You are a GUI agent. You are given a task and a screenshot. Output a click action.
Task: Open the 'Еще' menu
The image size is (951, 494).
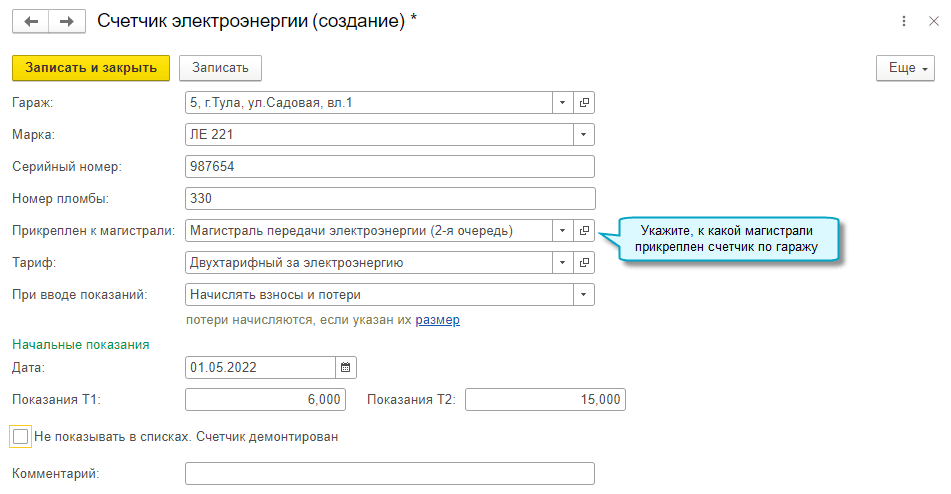click(904, 68)
